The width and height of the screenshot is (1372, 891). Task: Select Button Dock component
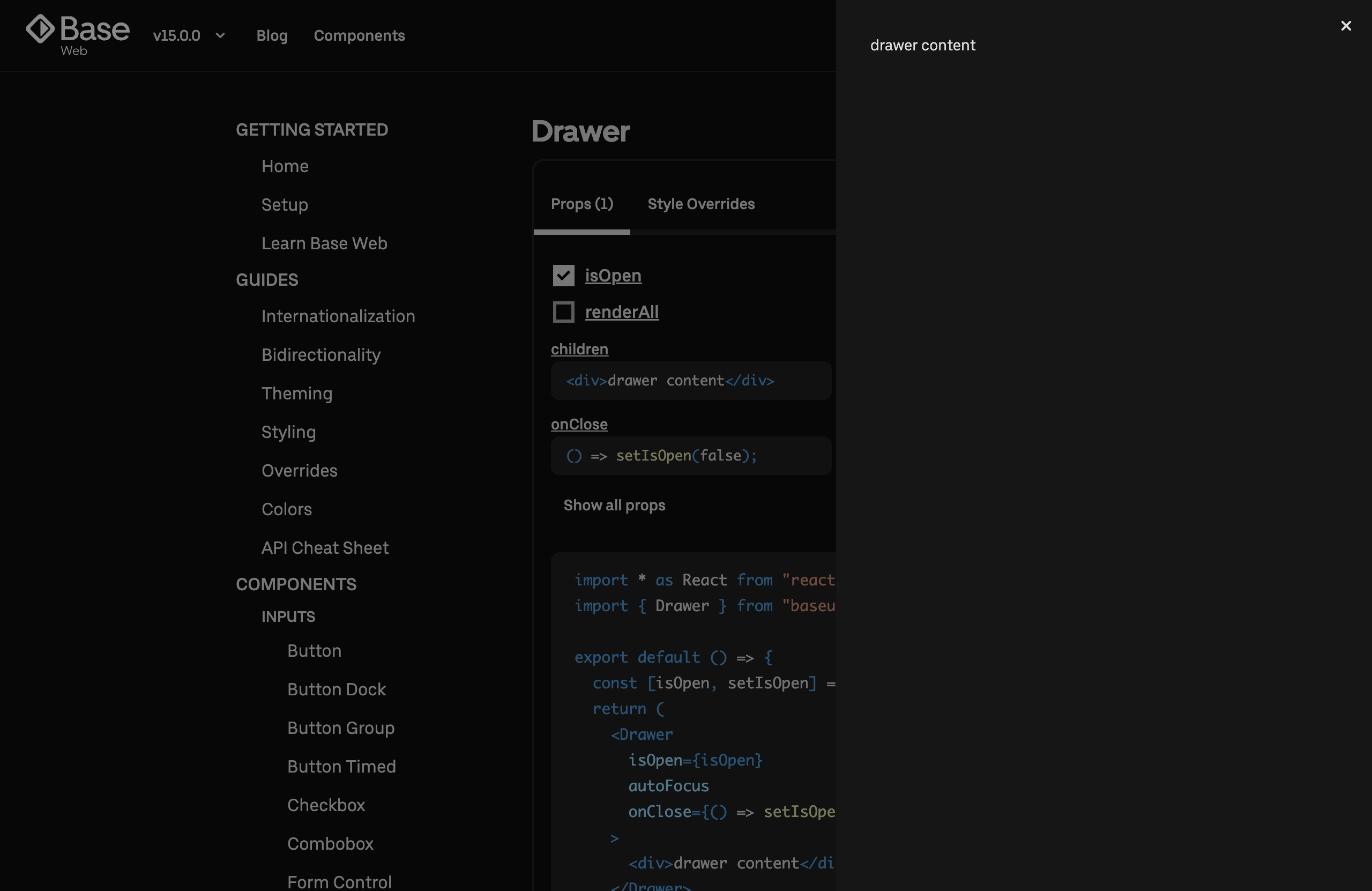pos(336,690)
